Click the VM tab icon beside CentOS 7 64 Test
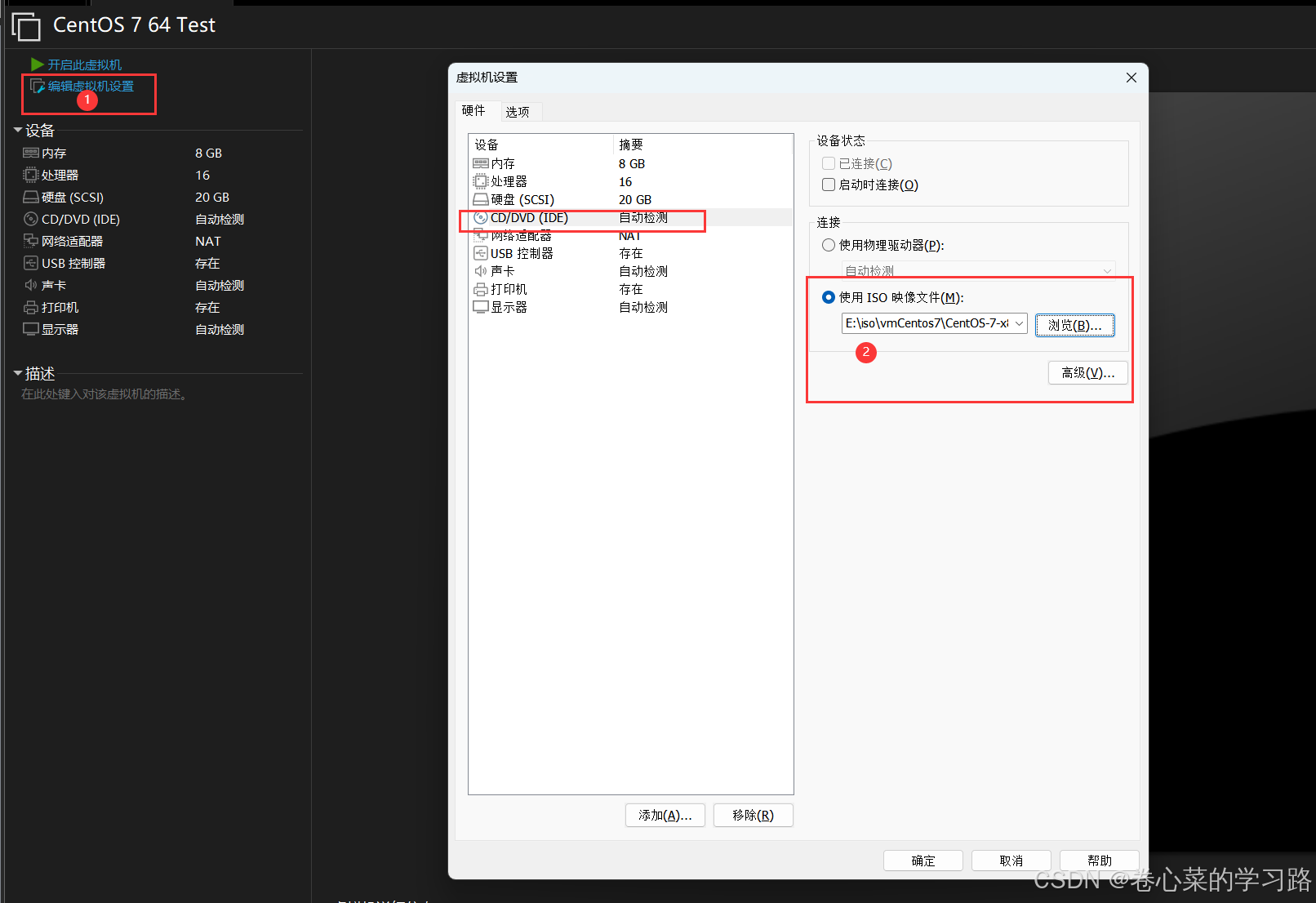Screen dimensions: 1316x903 (x=26, y=26)
